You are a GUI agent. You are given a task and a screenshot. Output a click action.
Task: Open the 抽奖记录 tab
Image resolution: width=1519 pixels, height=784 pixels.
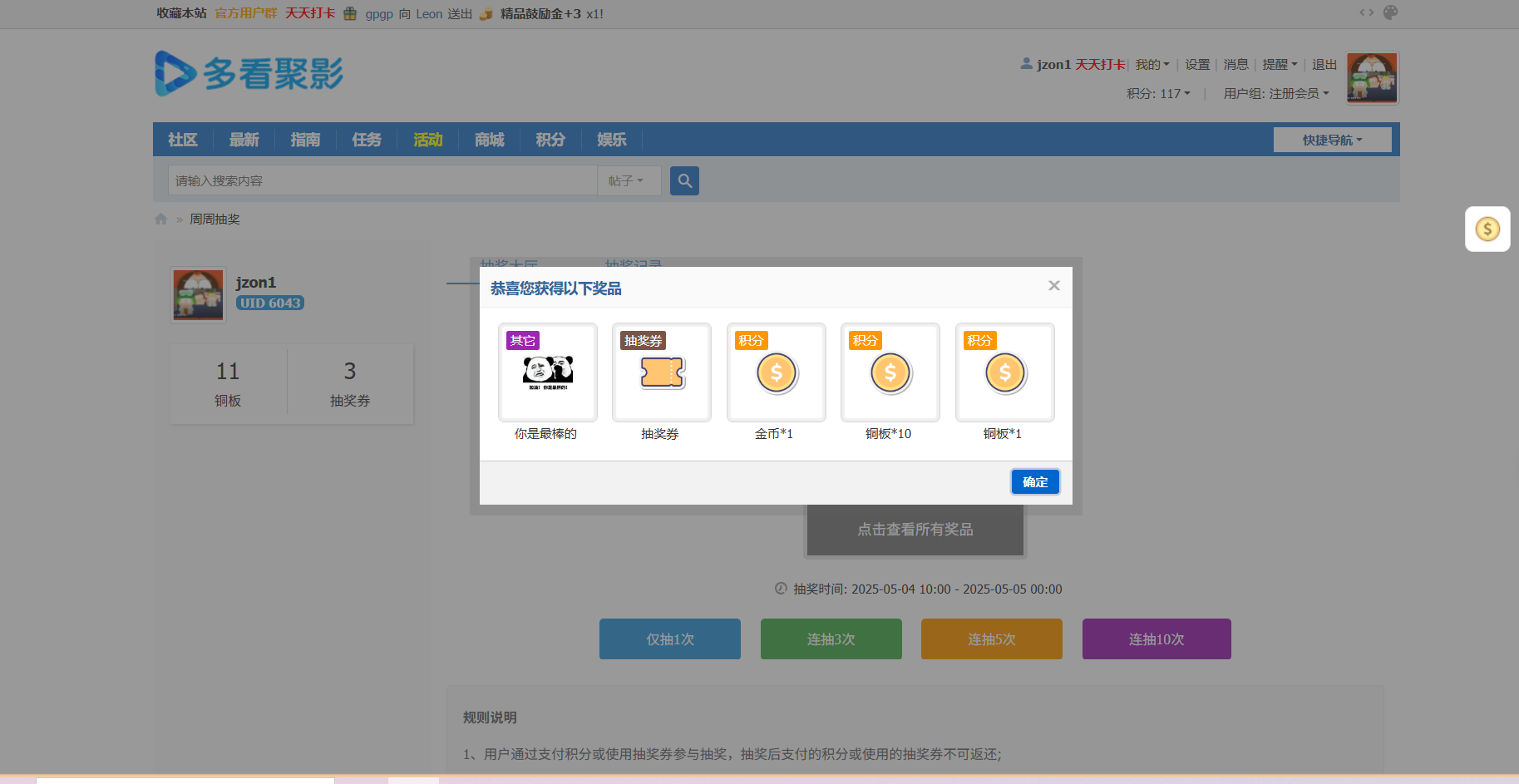(x=634, y=264)
